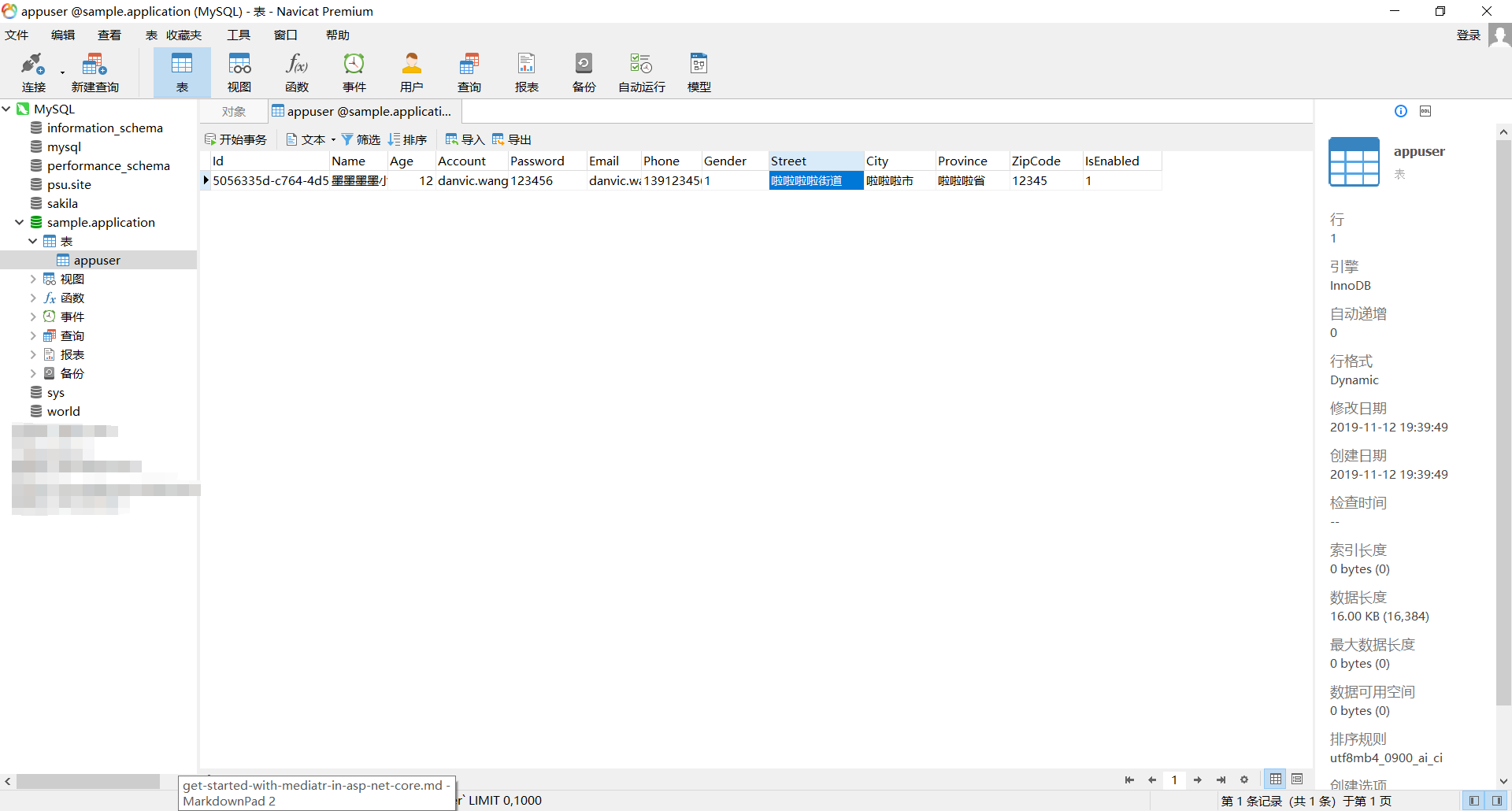Viewport: 1512px width, 811px height.
Task: Click the Street column header
Action: 816,161
